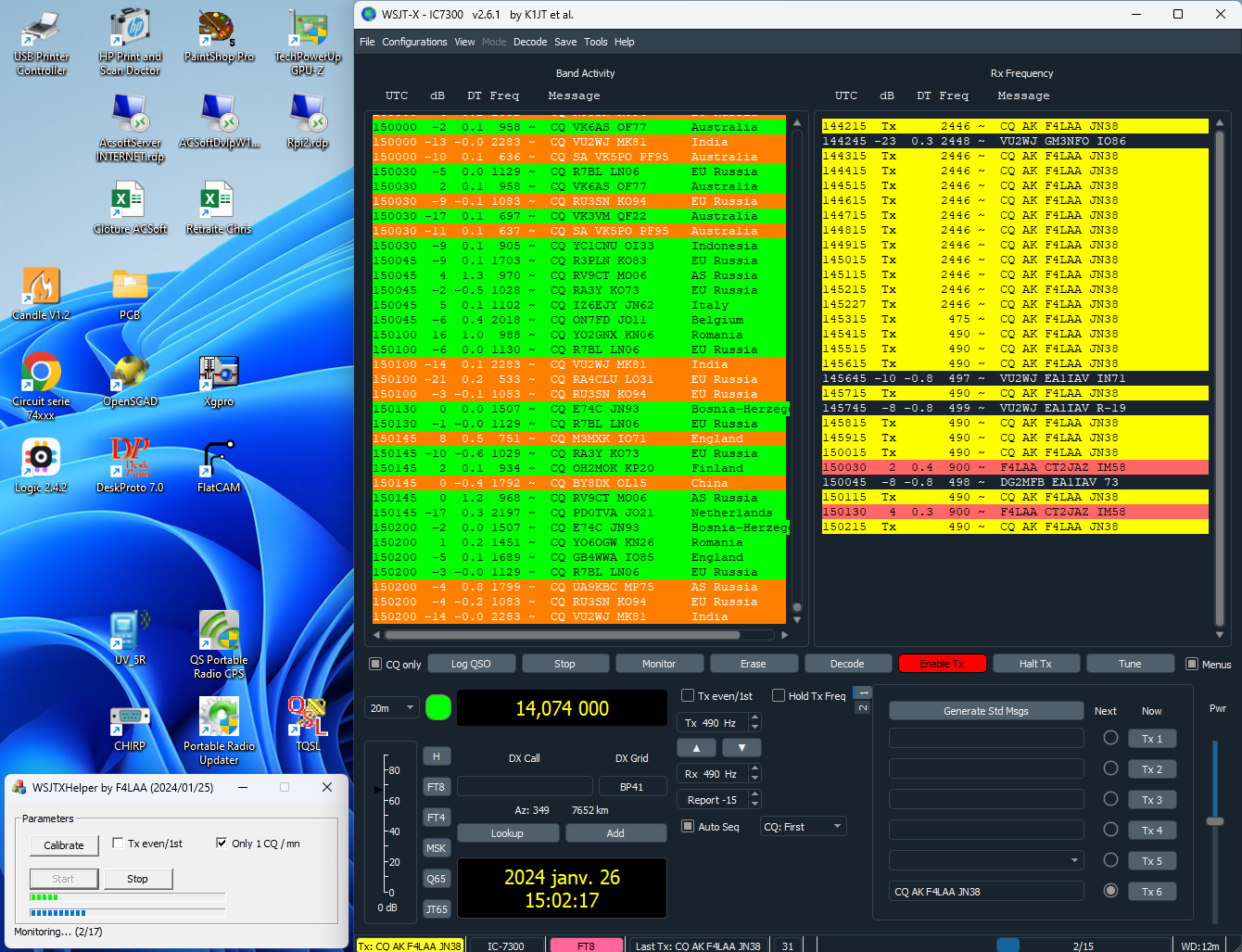Open the CQ: First dropdown
Image resolution: width=1242 pixels, height=952 pixels.
coord(804,827)
